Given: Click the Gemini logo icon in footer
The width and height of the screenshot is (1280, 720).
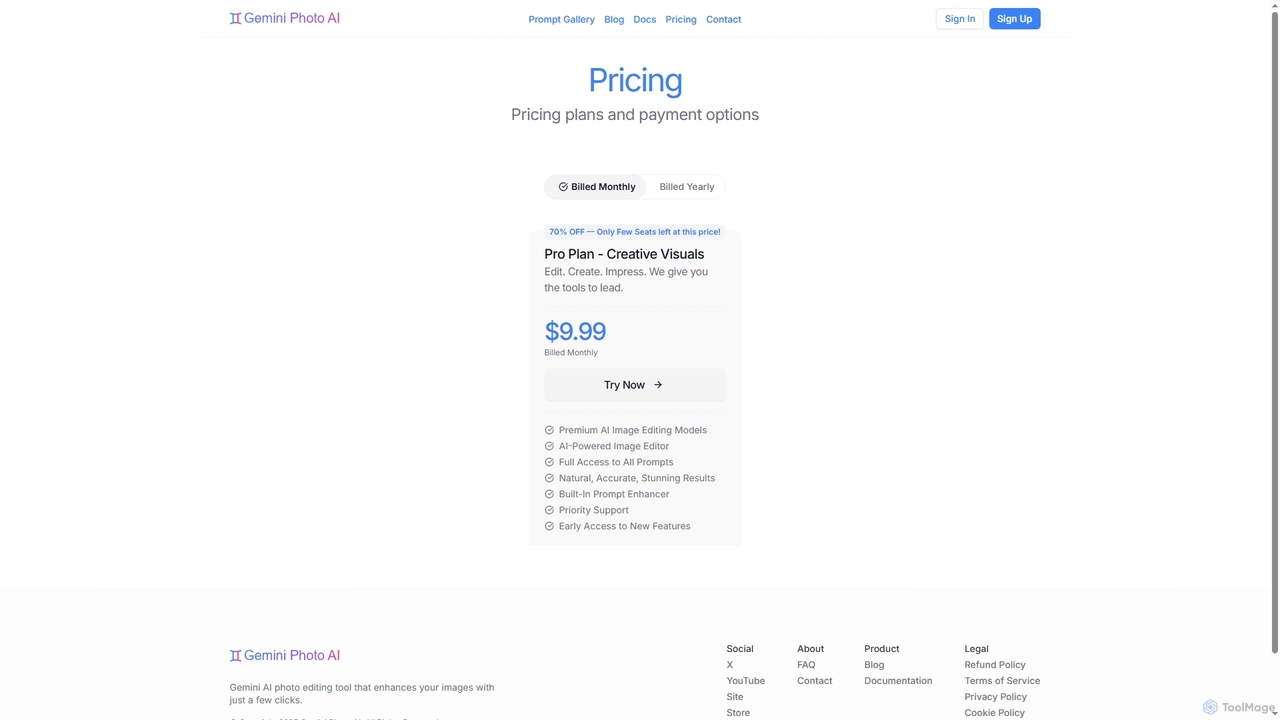Looking at the screenshot, I should [235, 656].
